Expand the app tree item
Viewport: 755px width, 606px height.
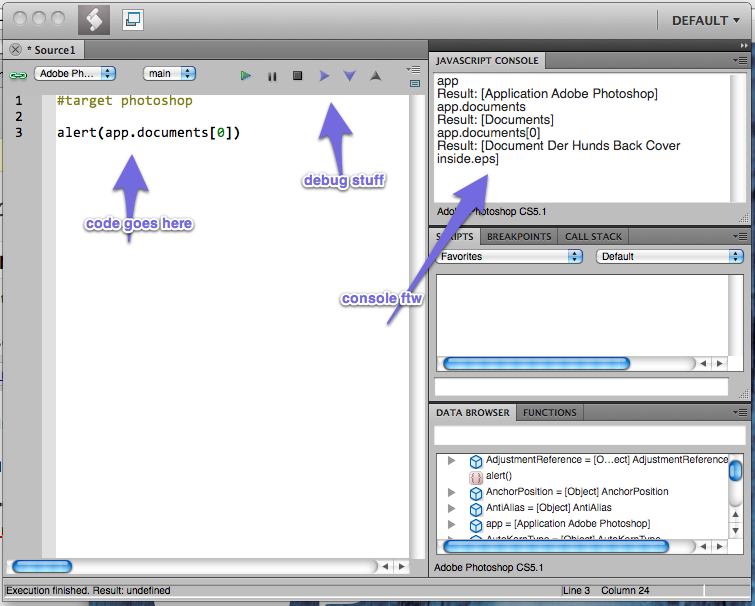[451, 524]
